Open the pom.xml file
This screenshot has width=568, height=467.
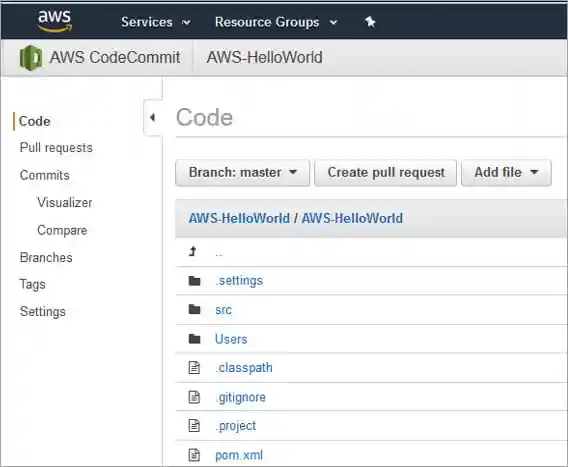239,455
